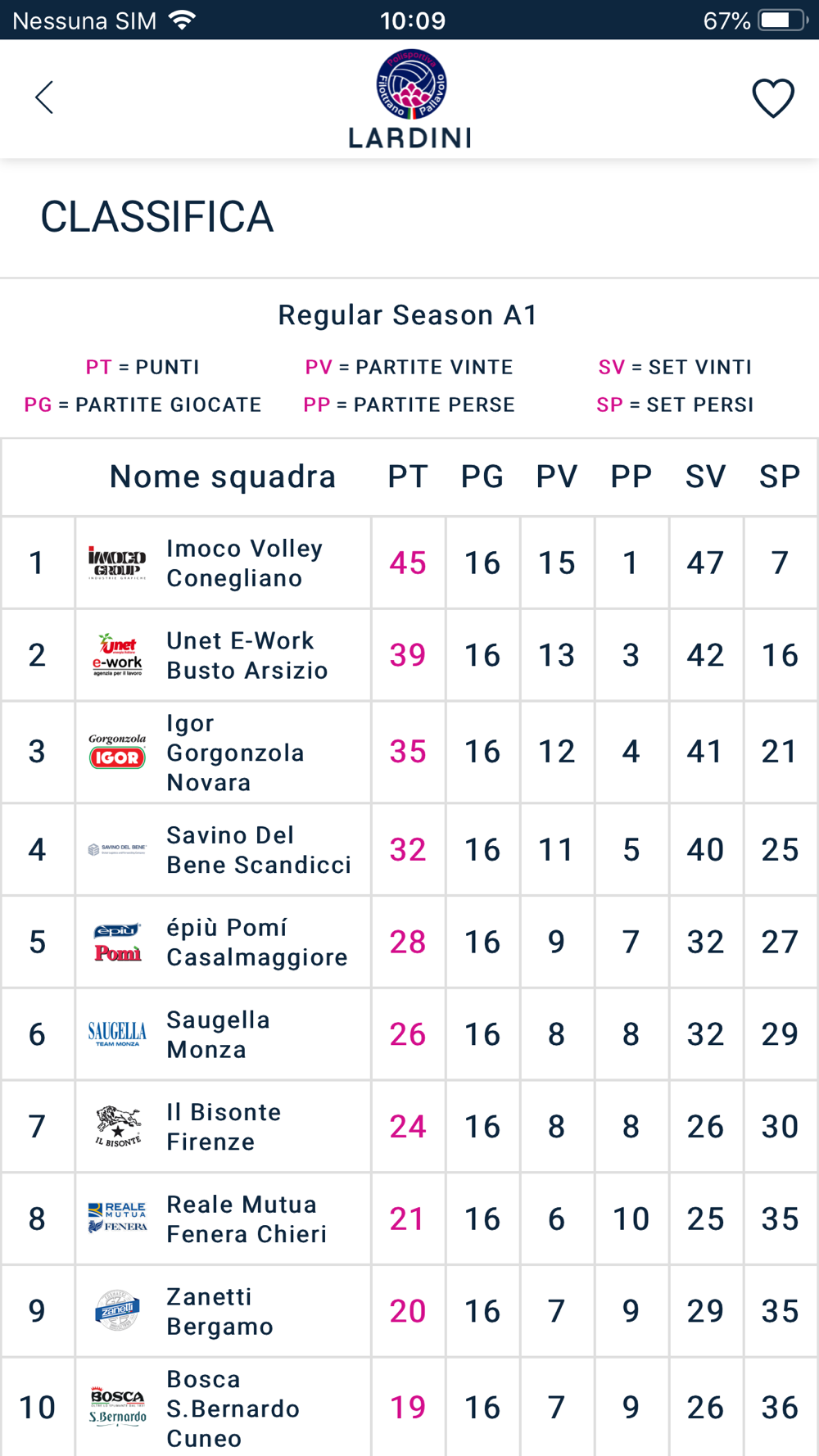The image size is (819, 1456).
Task: Open Zanetti Bergamo team name
Action: (219, 1311)
